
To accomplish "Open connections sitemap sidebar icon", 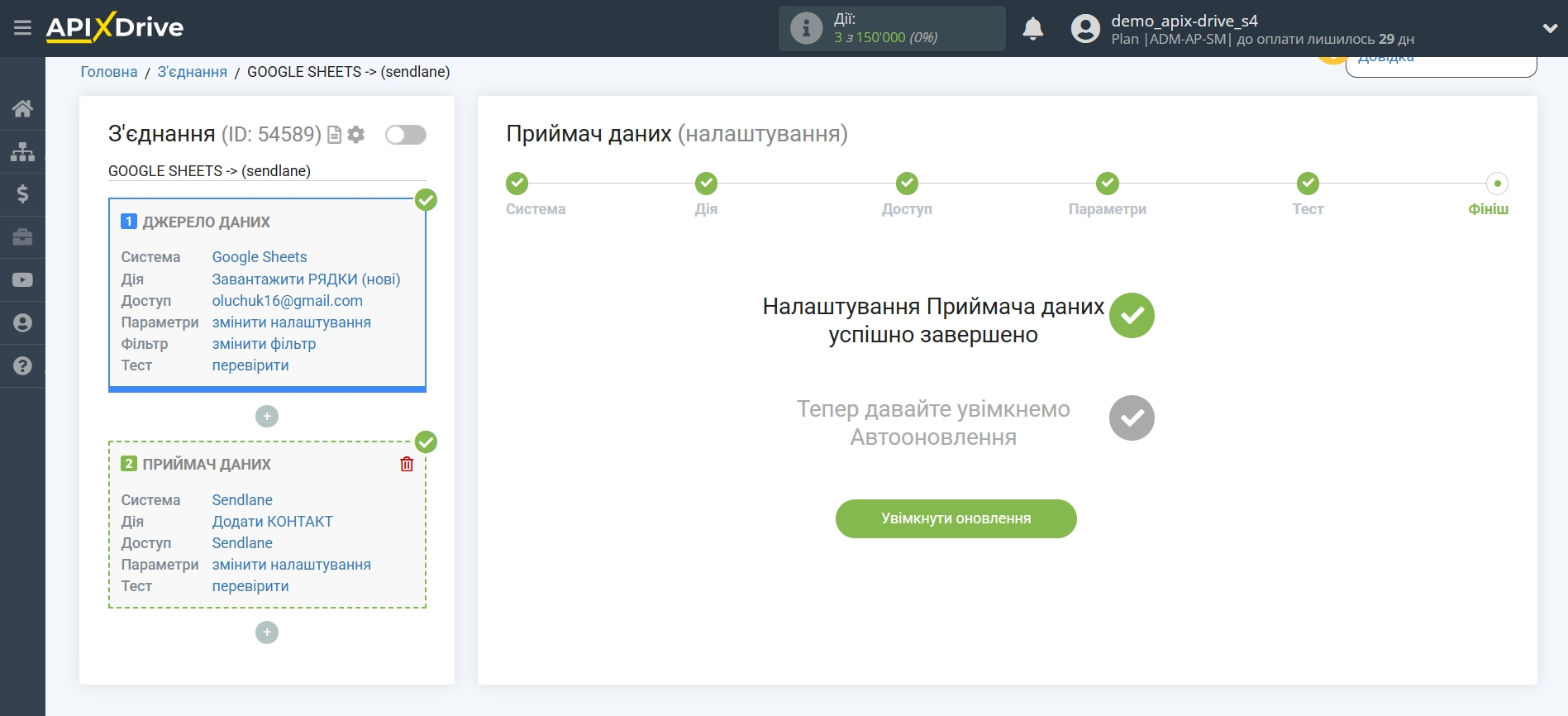I will (x=22, y=151).
